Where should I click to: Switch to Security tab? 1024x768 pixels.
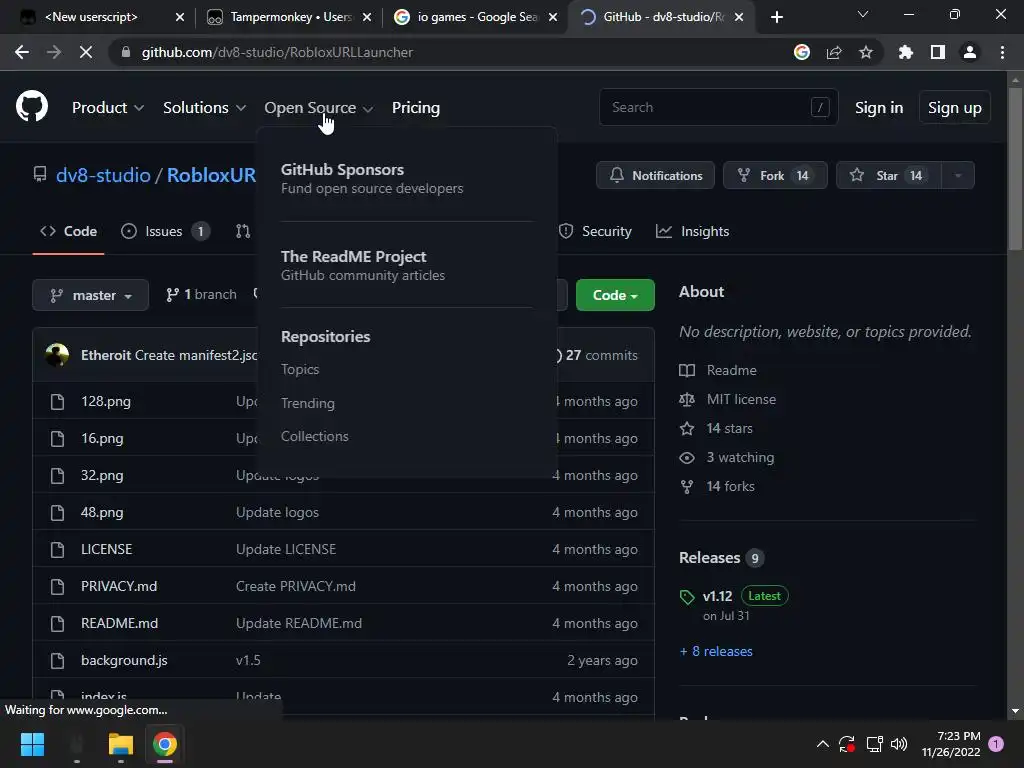tap(595, 231)
